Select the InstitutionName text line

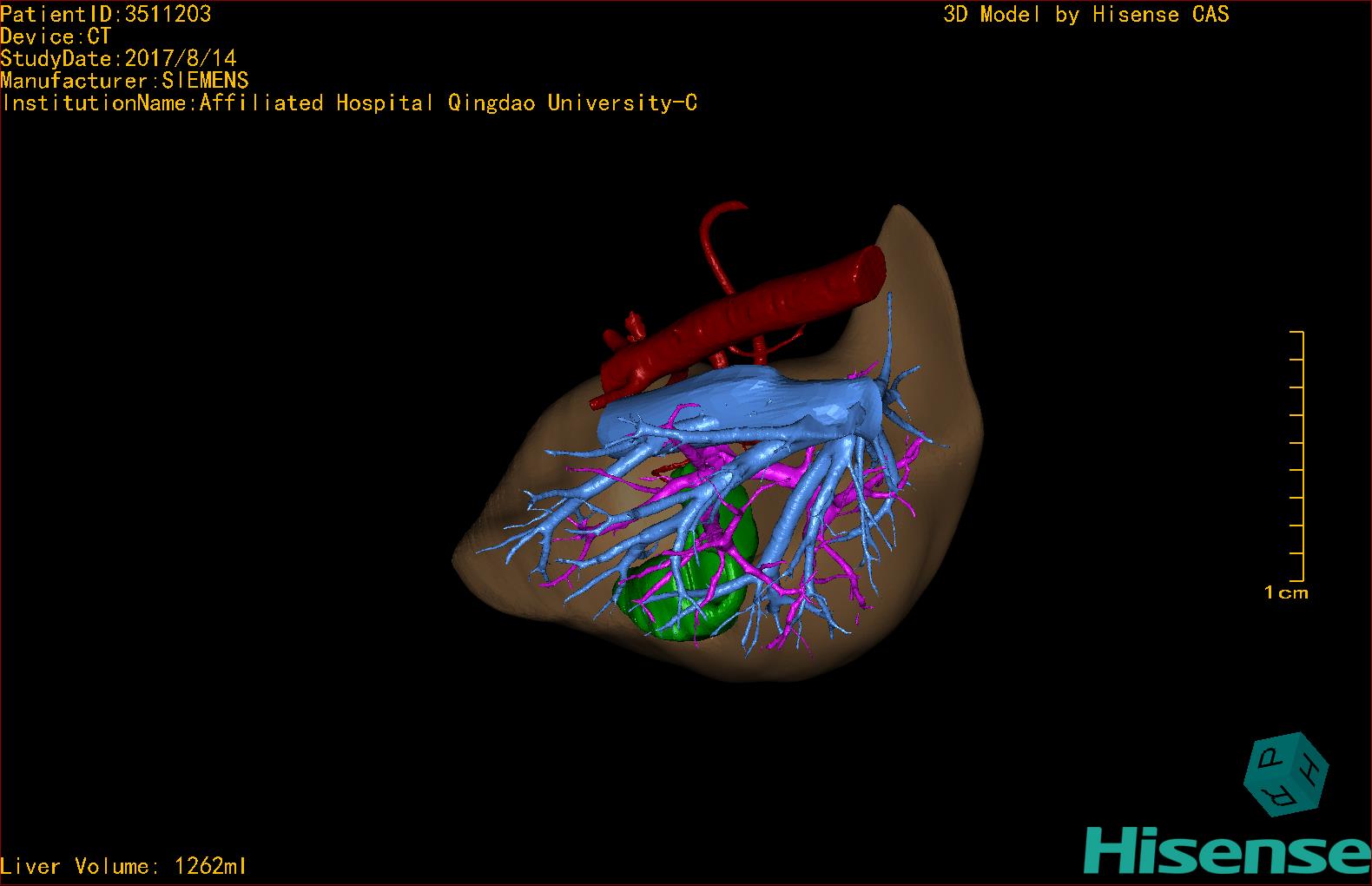pos(349,103)
